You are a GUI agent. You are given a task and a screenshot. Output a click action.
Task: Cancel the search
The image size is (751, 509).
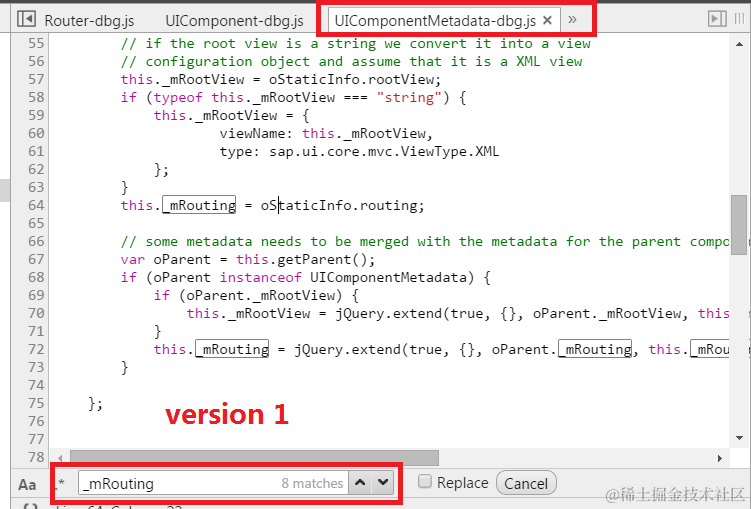pyautogui.click(x=526, y=483)
